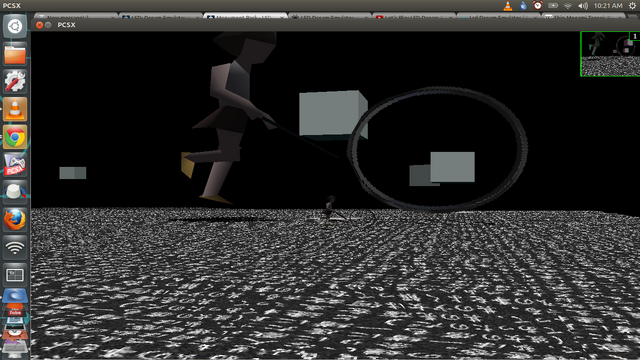
Task: Open the 10:21 AM clock menu
Action: point(608,6)
